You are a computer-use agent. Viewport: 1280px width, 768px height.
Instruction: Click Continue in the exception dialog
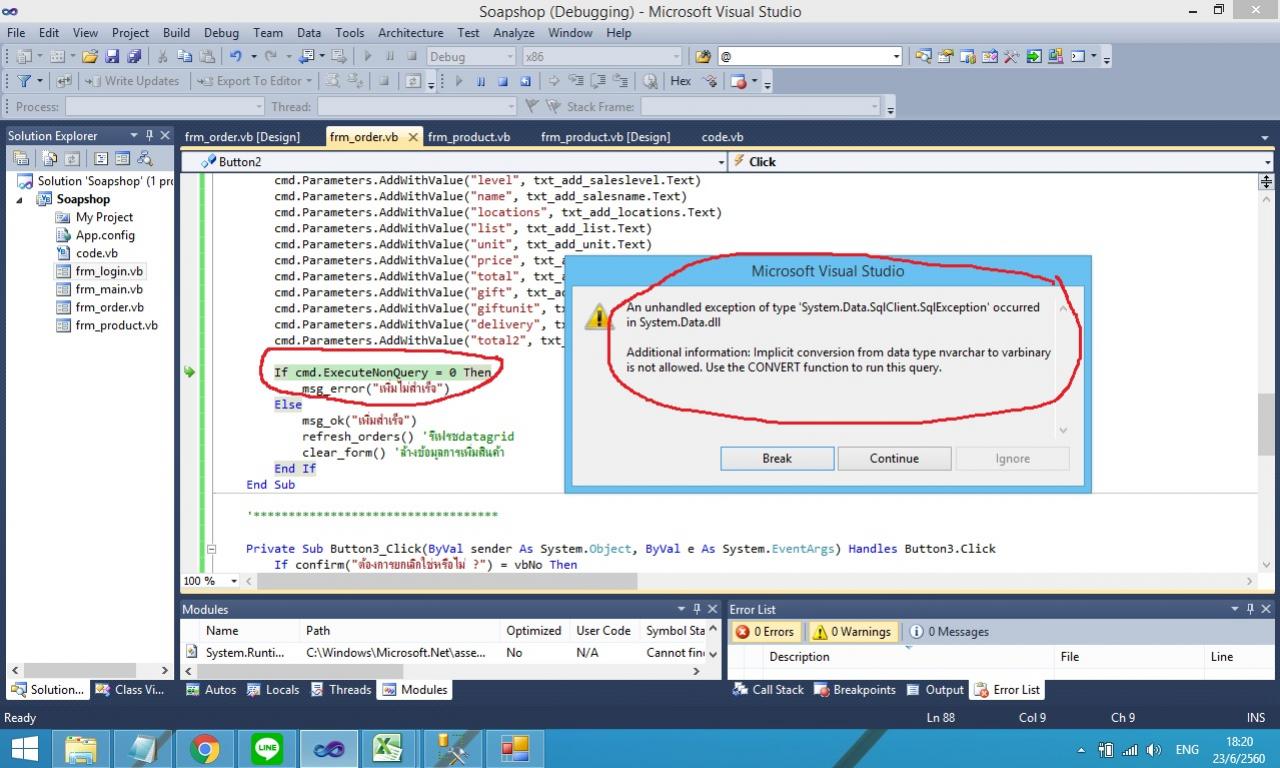[x=894, y=458]
